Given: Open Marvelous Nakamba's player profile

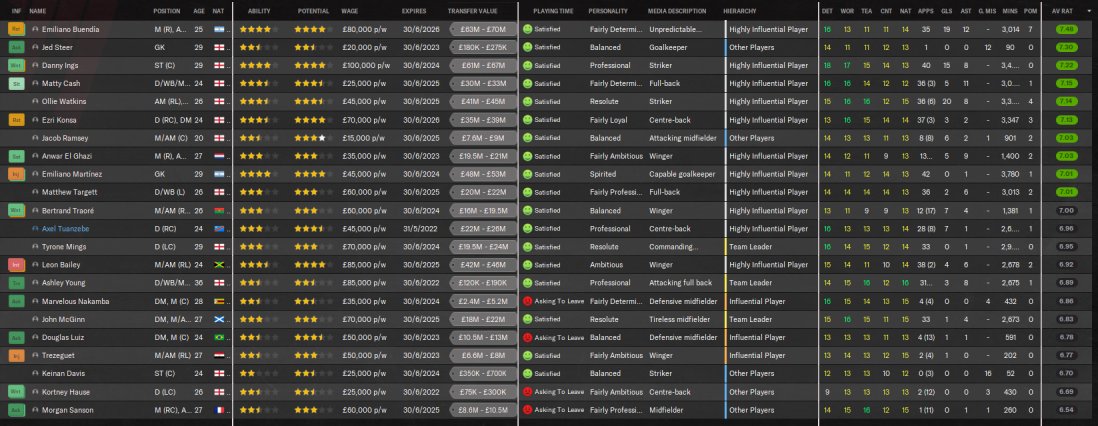Looking at the screenshot, I should click(74, 301).
